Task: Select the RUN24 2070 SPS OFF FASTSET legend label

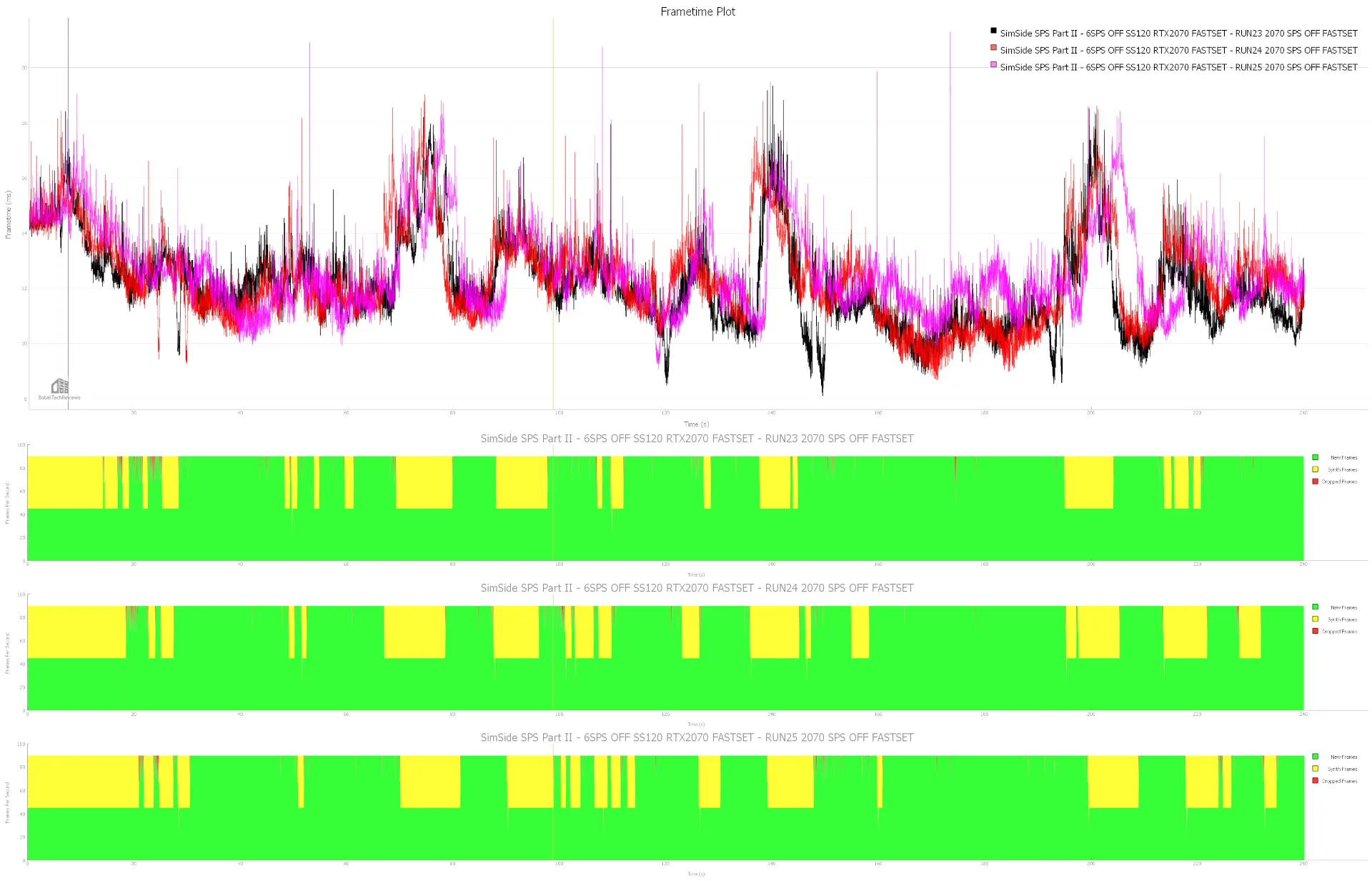Action: point(1178,51)
